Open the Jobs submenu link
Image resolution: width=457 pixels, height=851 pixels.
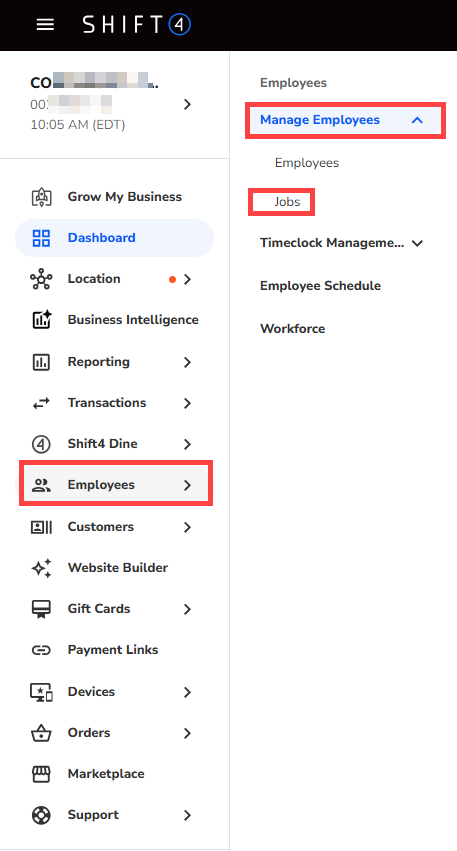[287, 202]
